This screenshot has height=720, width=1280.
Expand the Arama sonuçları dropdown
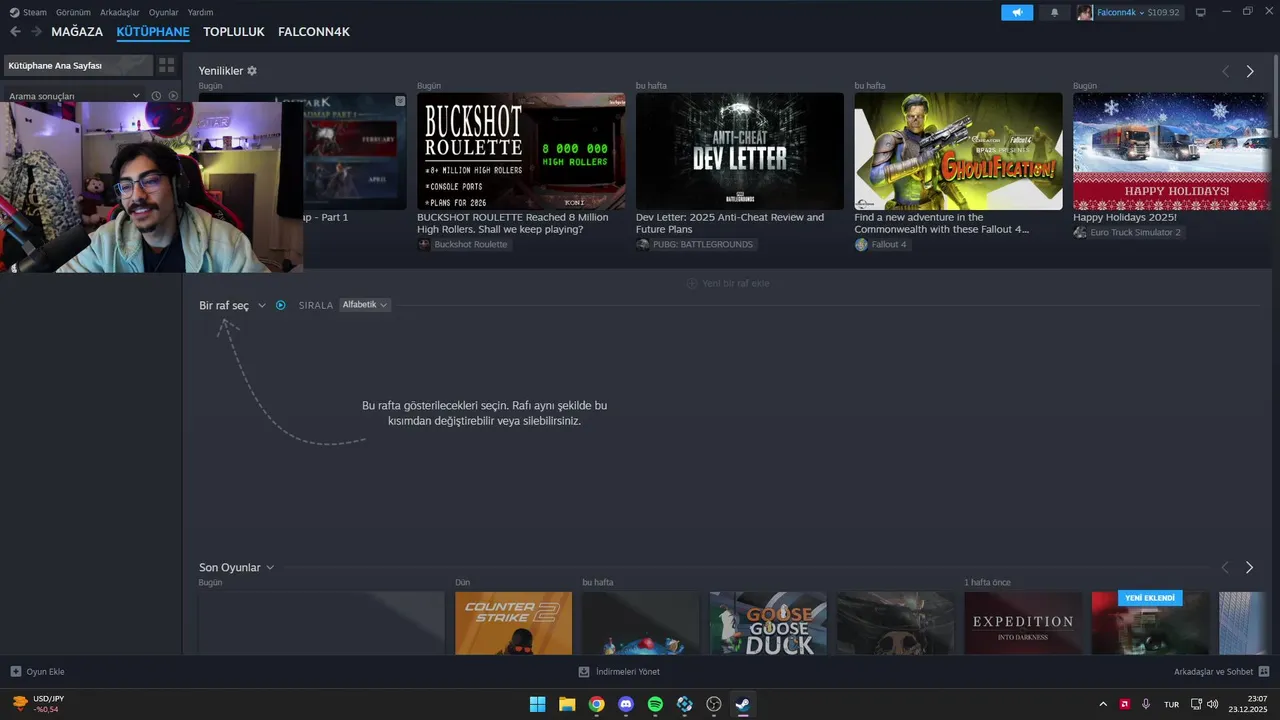click(x=136, y=96)
